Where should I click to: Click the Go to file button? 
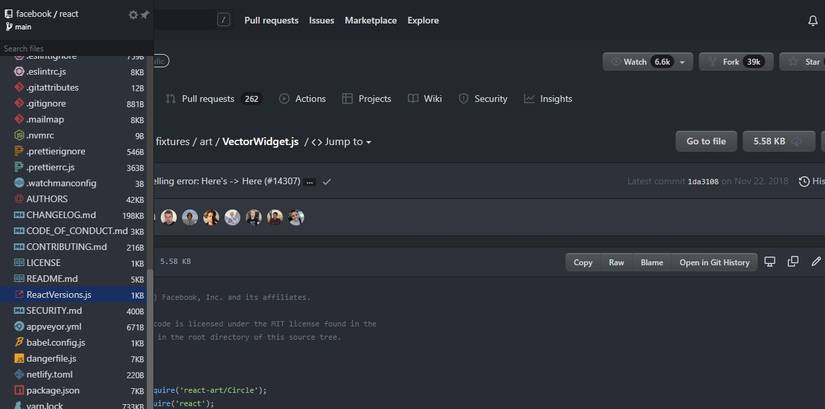[x=706, y=141]
